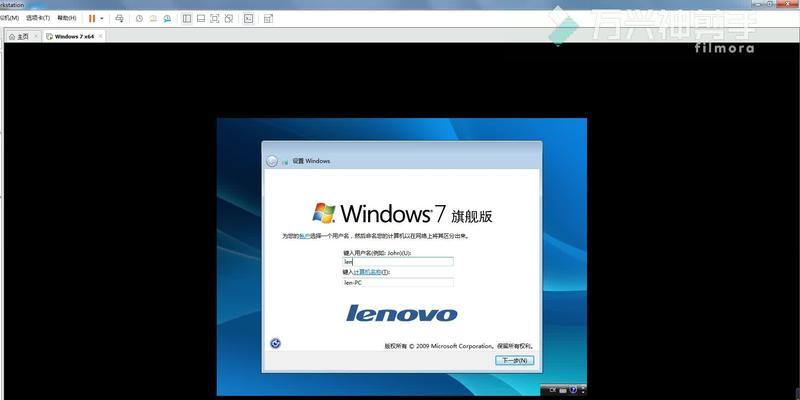Close the 主页 tab
The width and height of the screenshot is (800, 400).
[x=36, y=36]
